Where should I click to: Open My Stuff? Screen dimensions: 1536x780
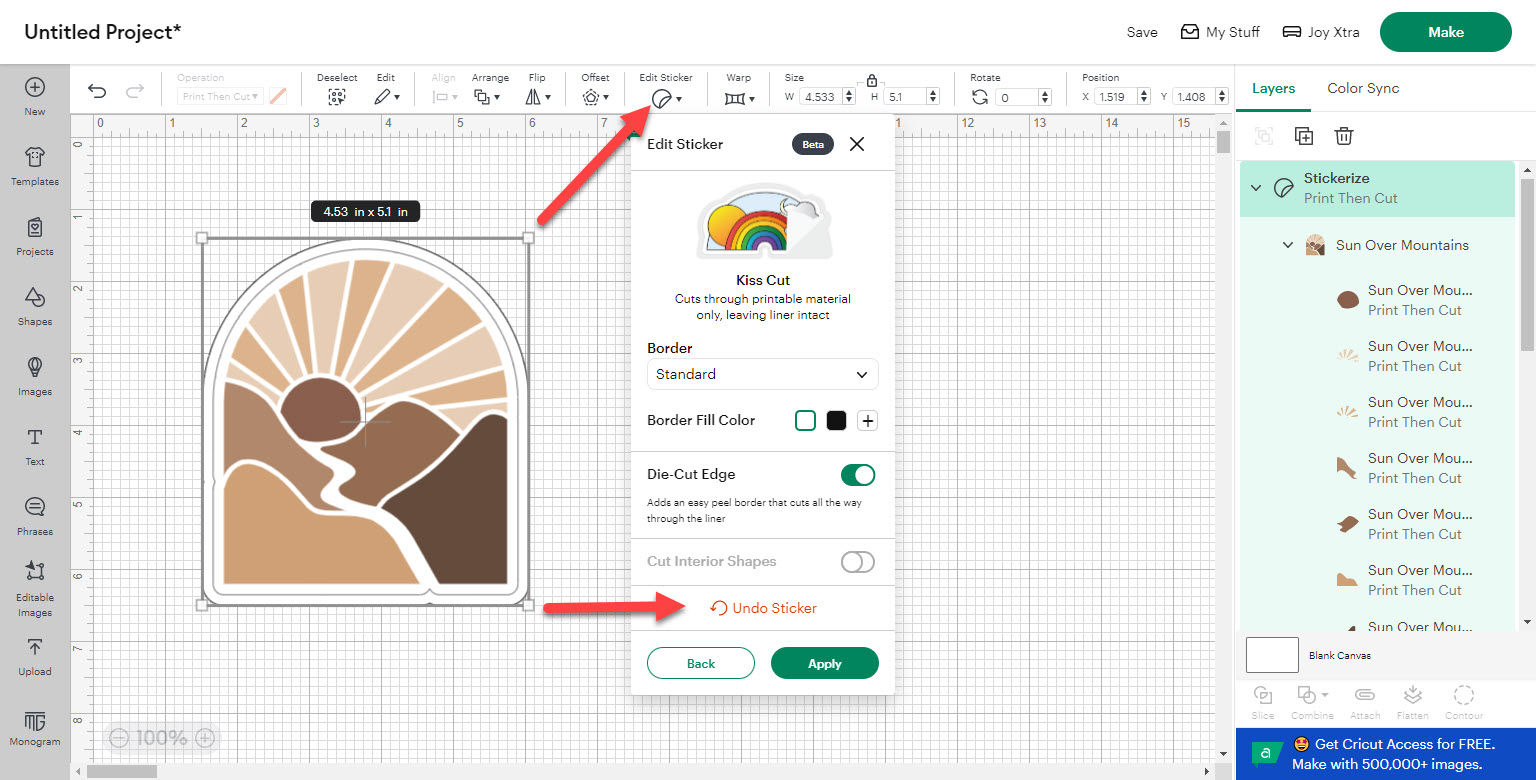pyautogui.click(x=1220, y=32)
